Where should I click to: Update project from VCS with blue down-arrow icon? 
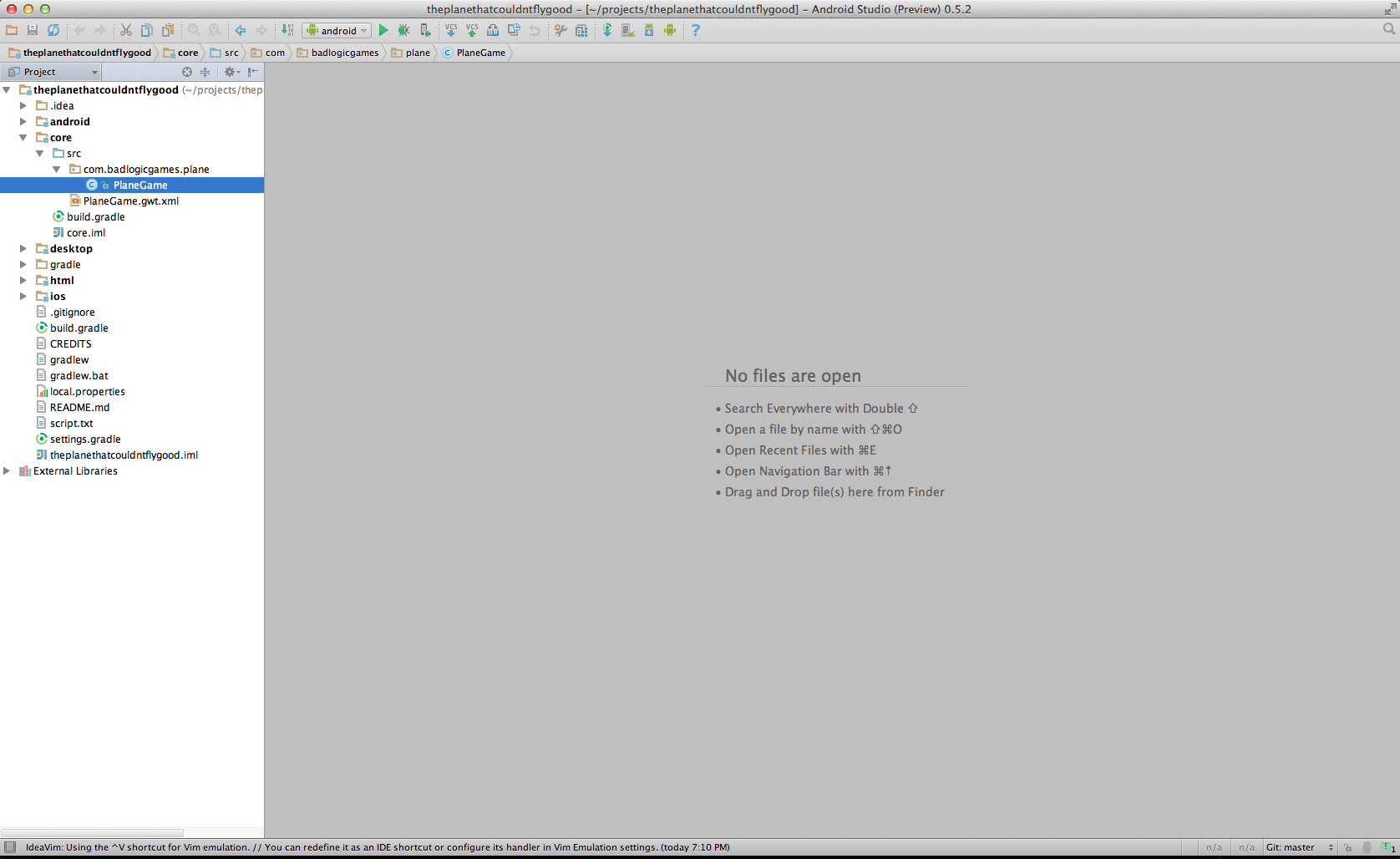click(451, 31)
